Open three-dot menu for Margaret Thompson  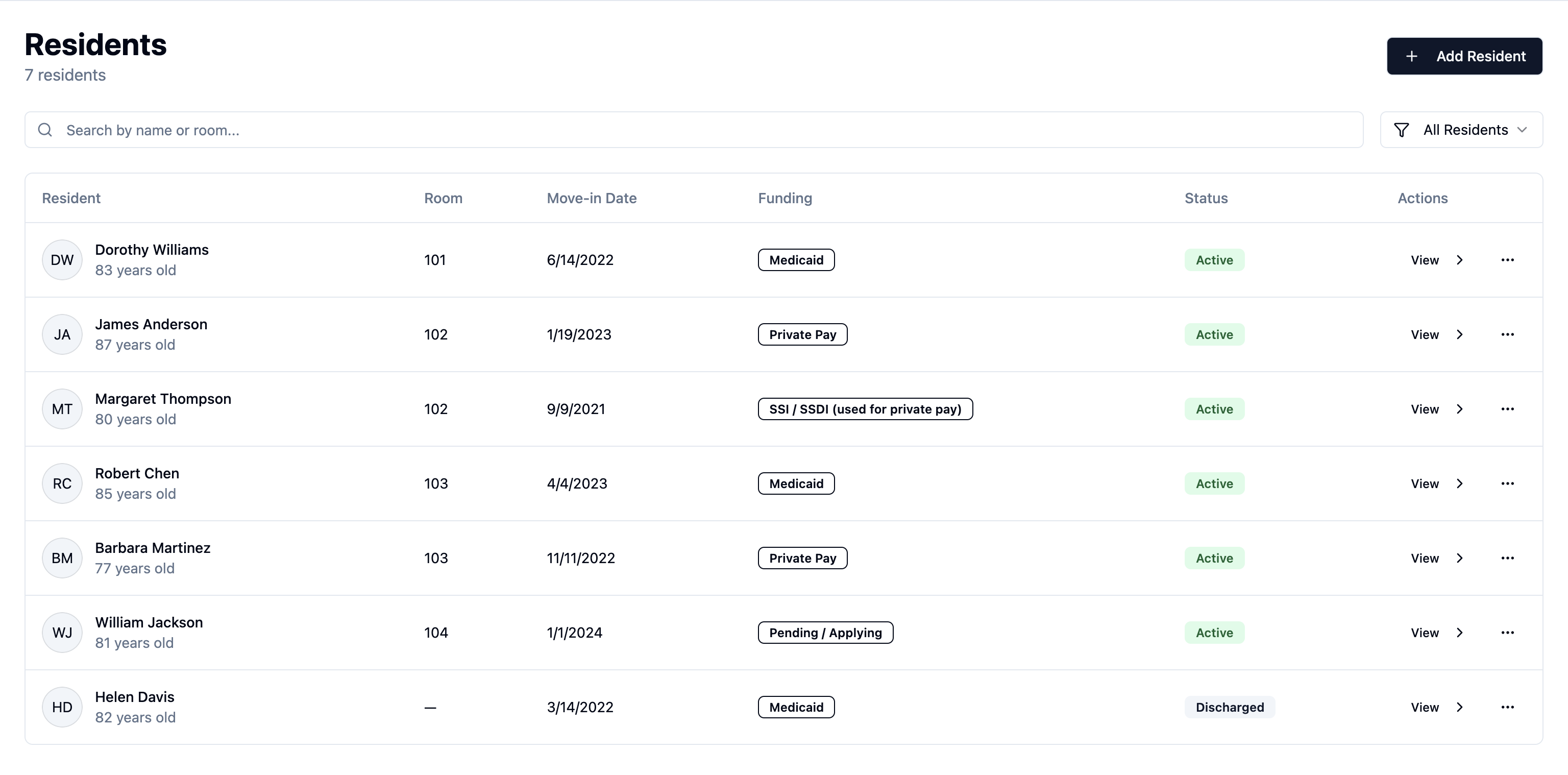(1507, 409)
